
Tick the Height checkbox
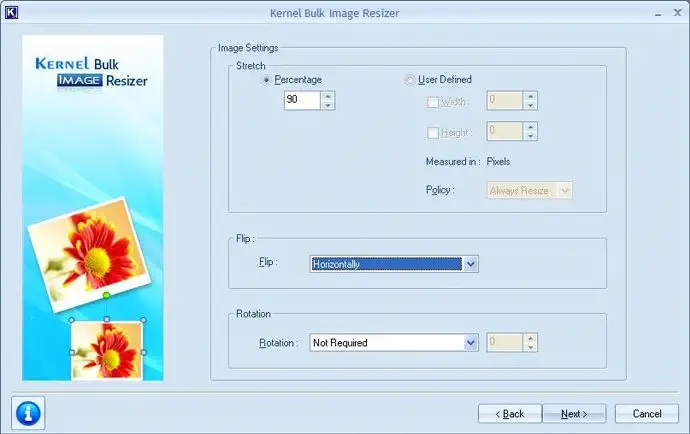point(433,132)
